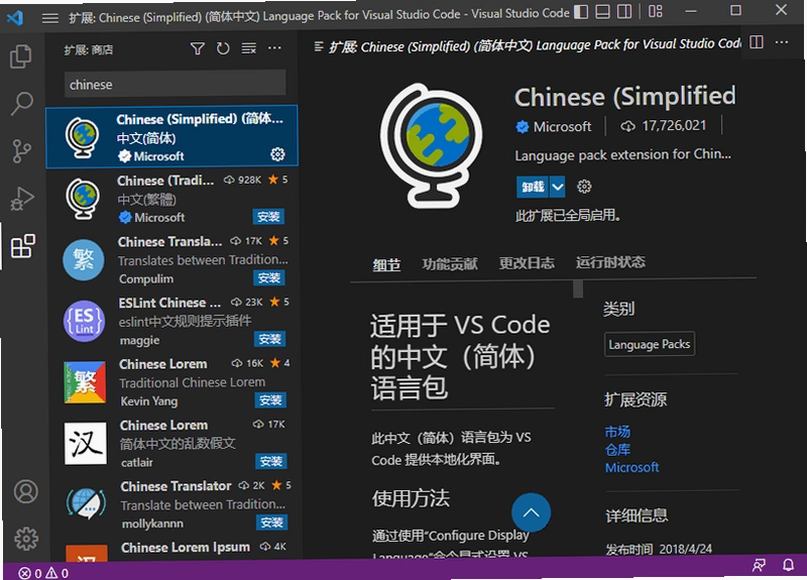Switch to the 更改日志 changelog tab
Image resolution: width=807 pixels, height=580 pixels.
click(x=527, y=263)
